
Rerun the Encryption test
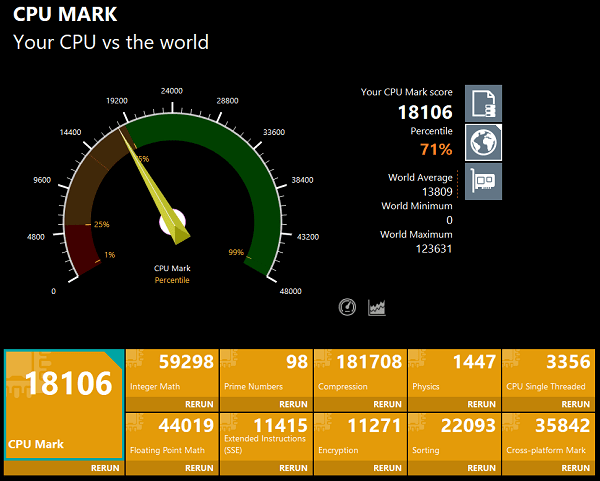(x=387, y=468)
